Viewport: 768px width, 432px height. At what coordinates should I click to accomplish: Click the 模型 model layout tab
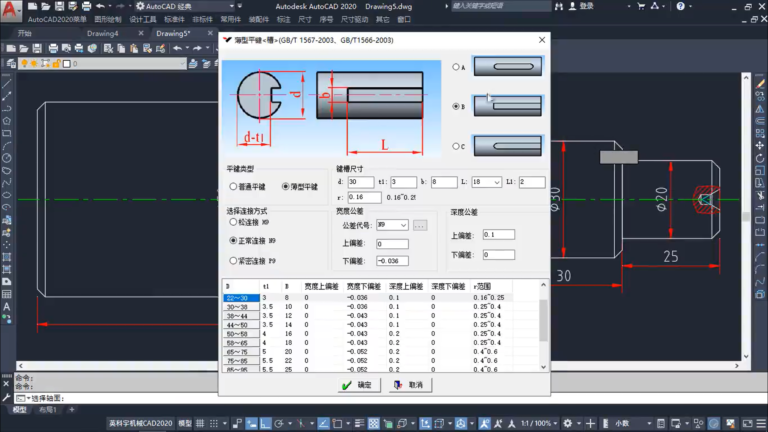[x=20, y=409]
